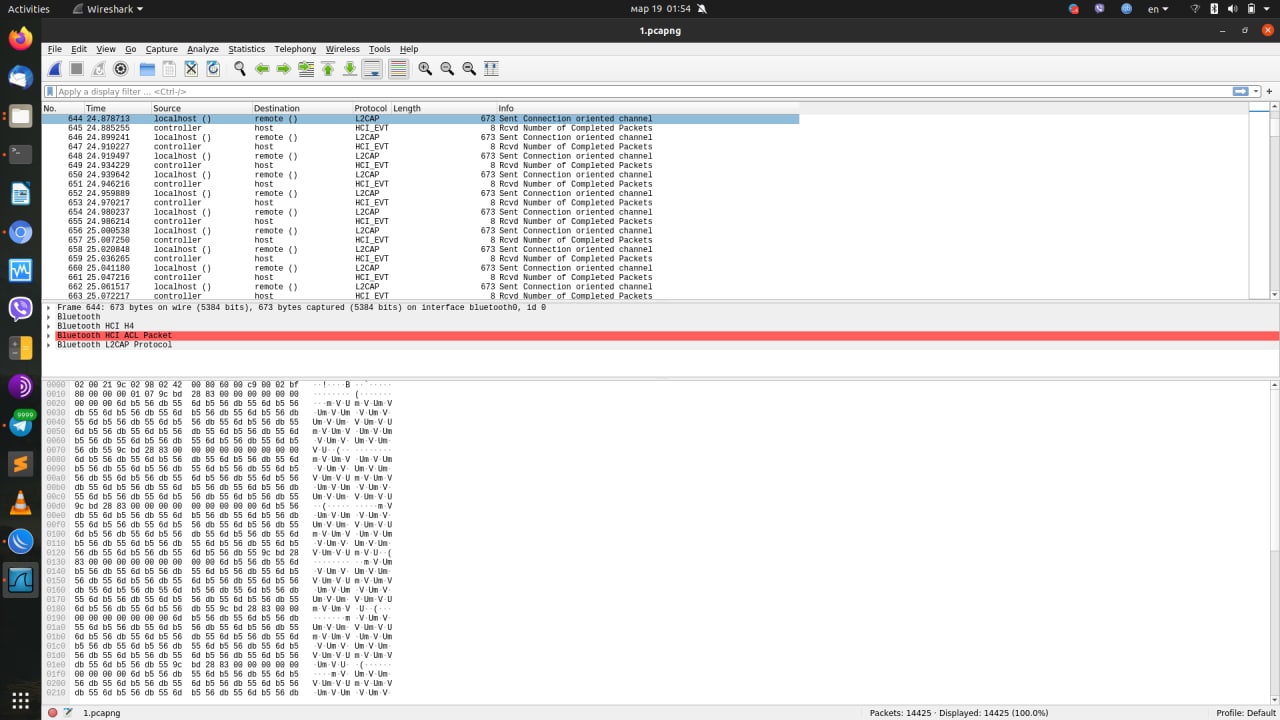
Task: Open Telegram from the dock
Action: (x=20, y=425)
